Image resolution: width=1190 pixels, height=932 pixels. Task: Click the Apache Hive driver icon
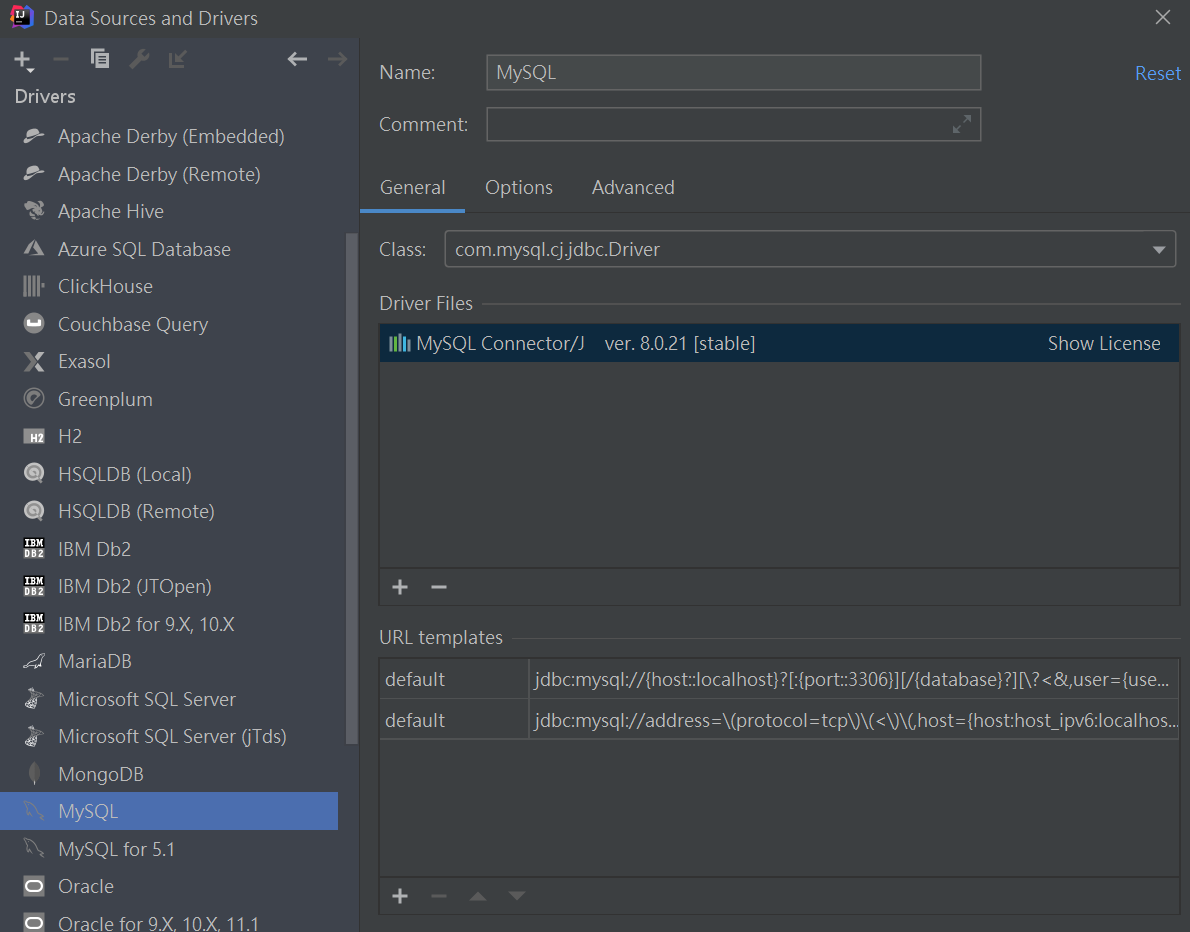click(33, 211)
